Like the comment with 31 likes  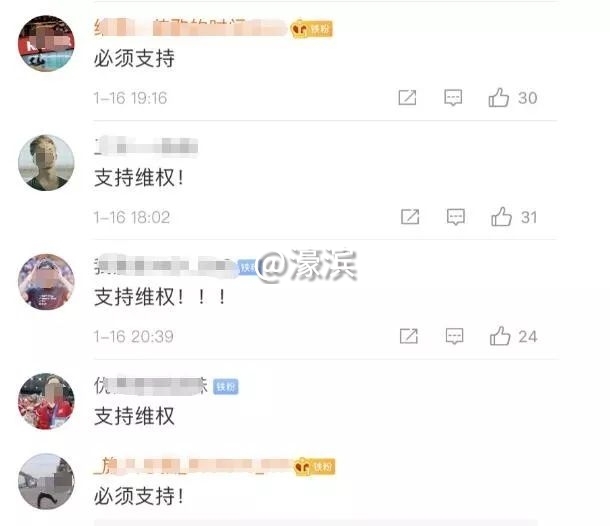501,217
